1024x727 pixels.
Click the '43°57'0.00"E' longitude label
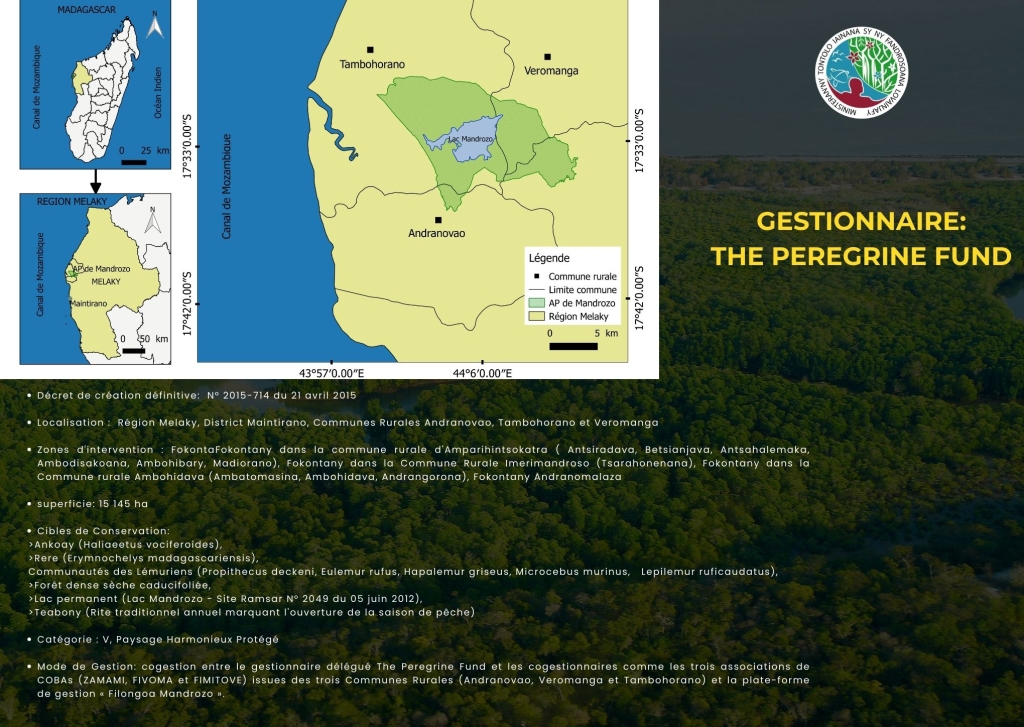[x=332, y=373]
